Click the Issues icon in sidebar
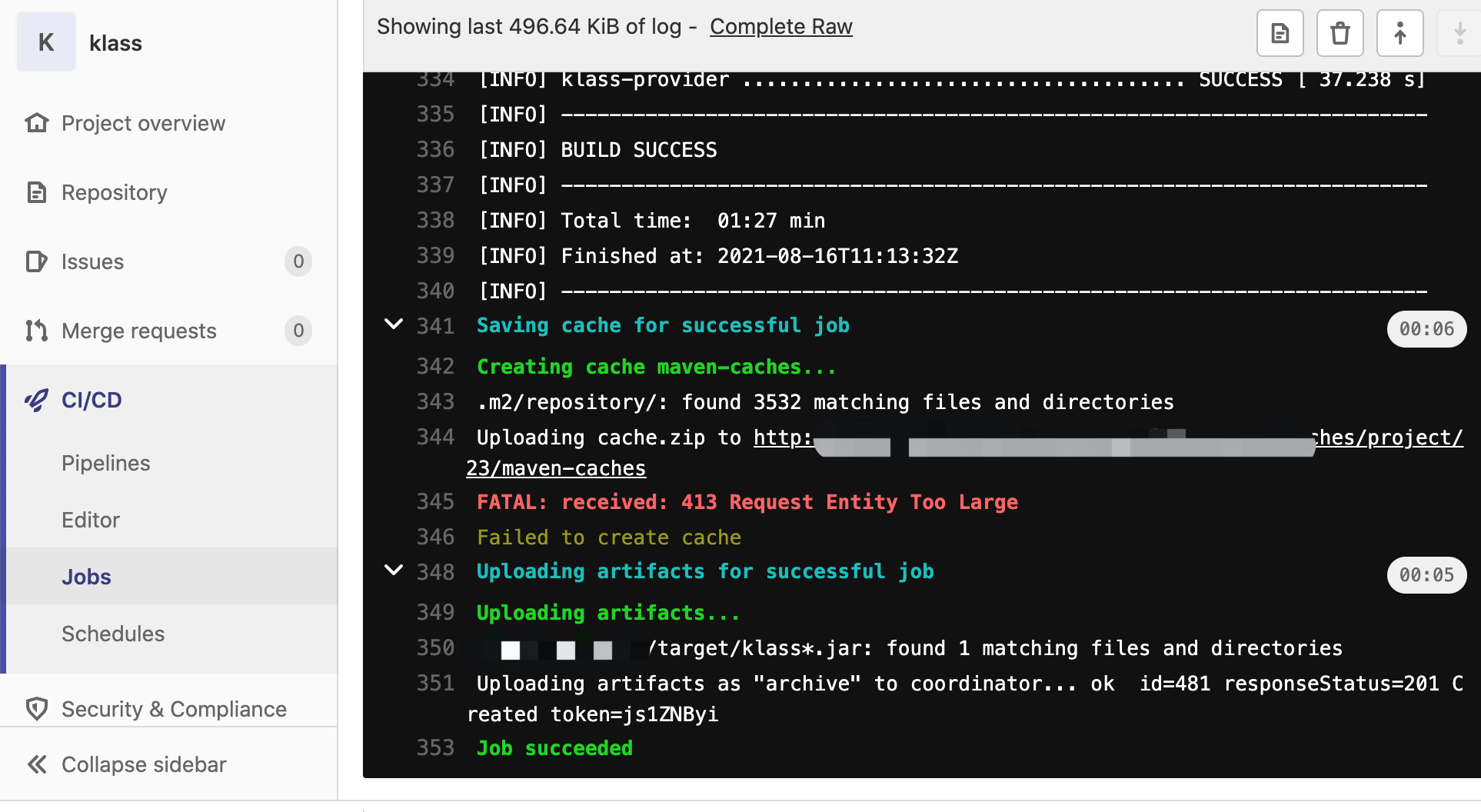 pos(36,261)
